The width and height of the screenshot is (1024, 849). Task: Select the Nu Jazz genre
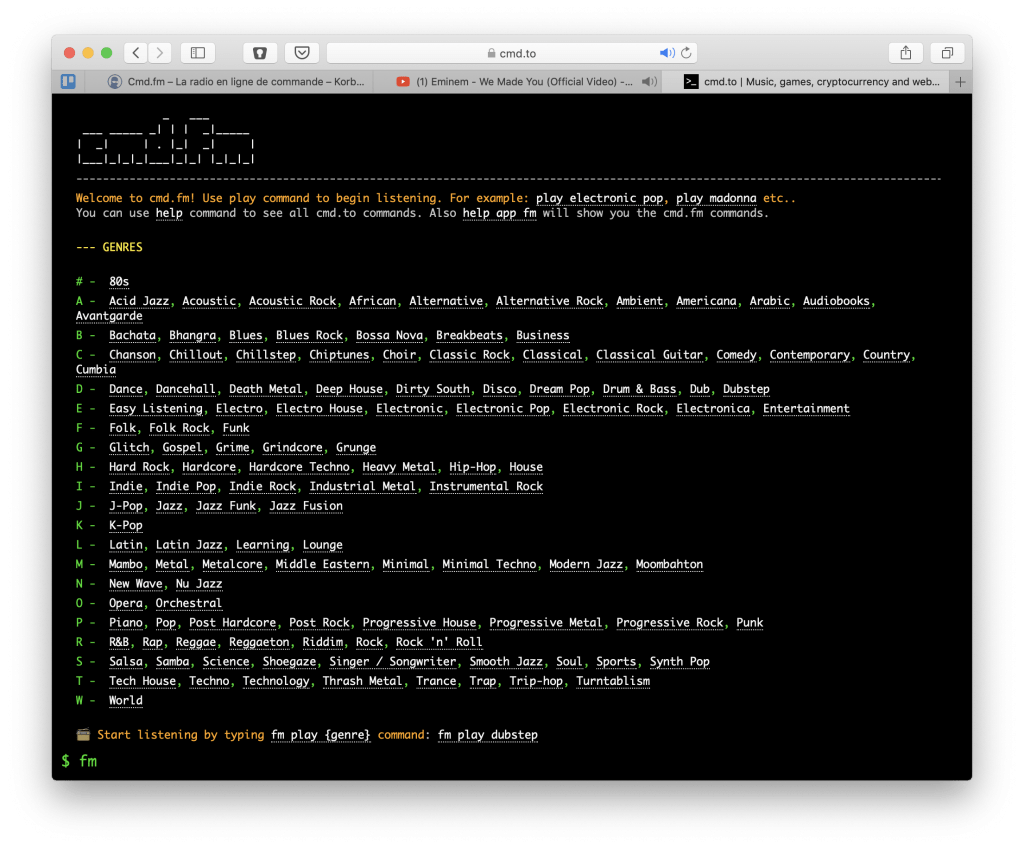tap(199, 584)
